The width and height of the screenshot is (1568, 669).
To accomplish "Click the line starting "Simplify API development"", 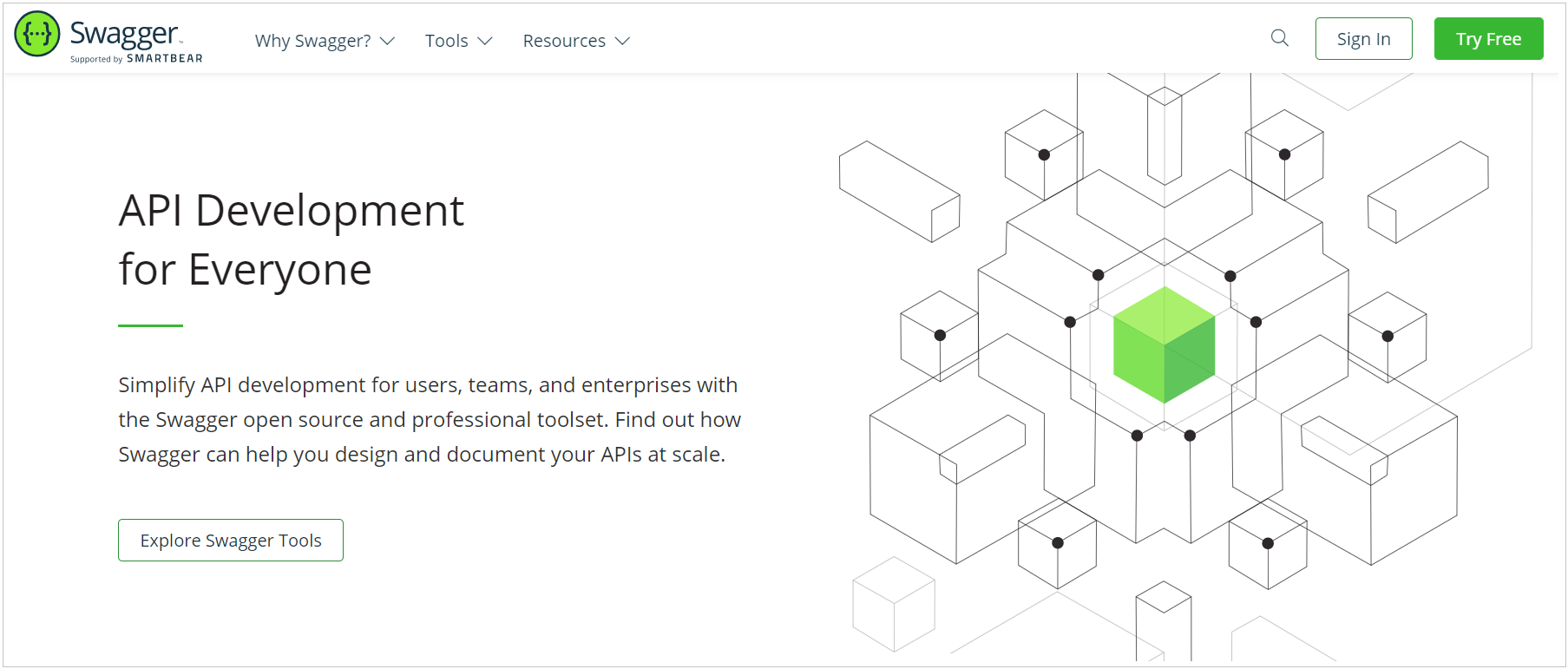I will click(428, 385).
